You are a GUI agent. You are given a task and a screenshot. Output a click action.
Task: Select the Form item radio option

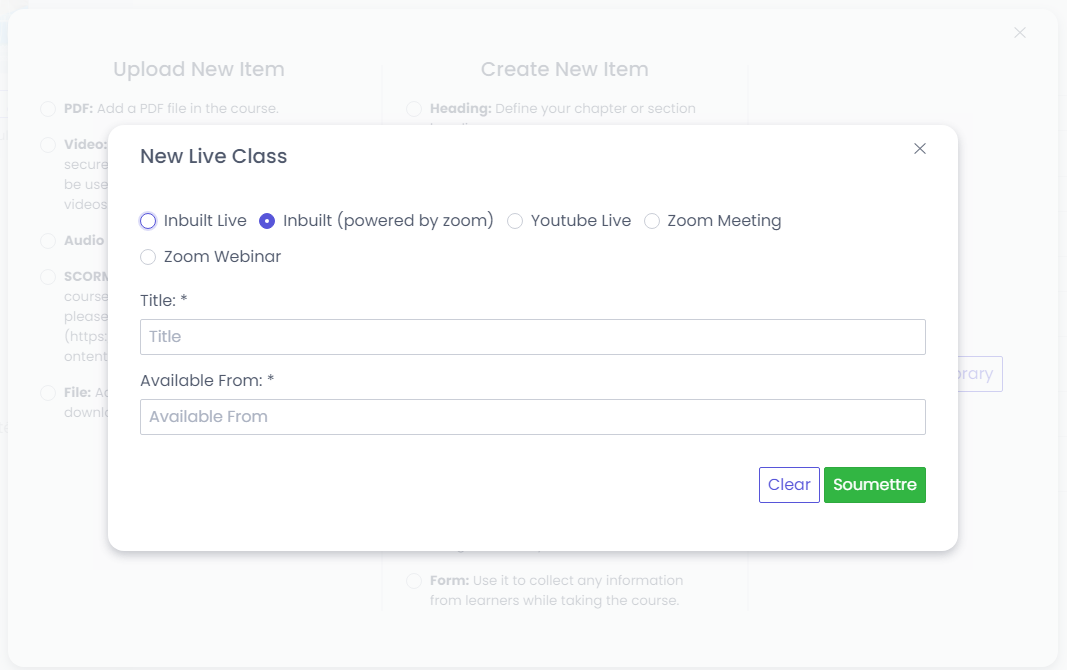[414, 581]
